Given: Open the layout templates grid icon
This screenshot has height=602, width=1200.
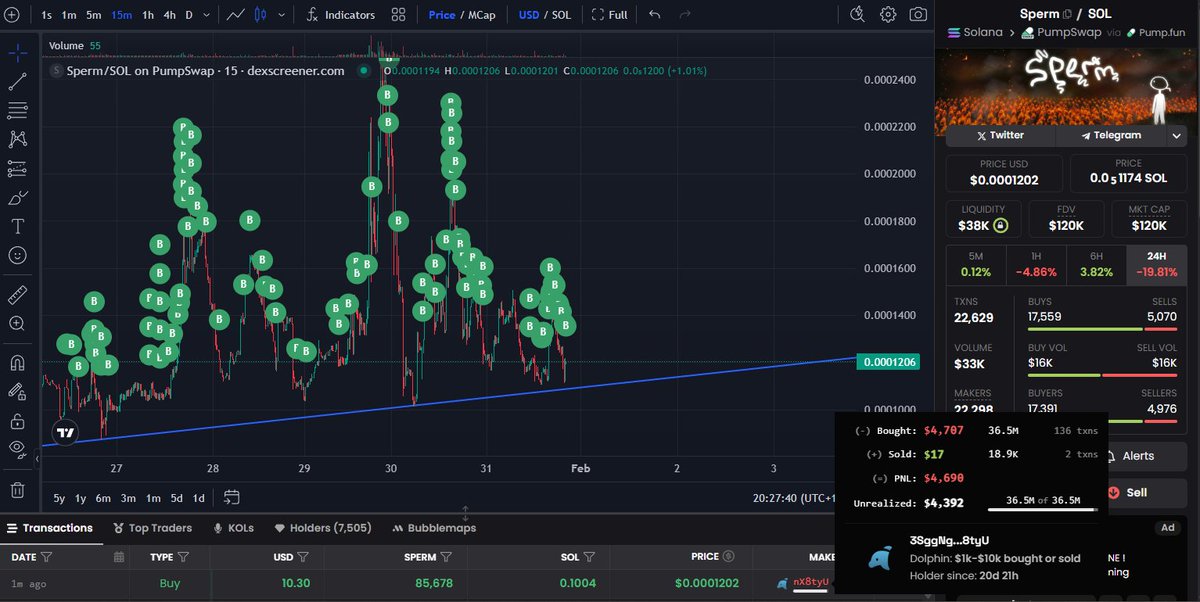Looking at the screenshot, I should pyautogui.click(x=399, y=15).
